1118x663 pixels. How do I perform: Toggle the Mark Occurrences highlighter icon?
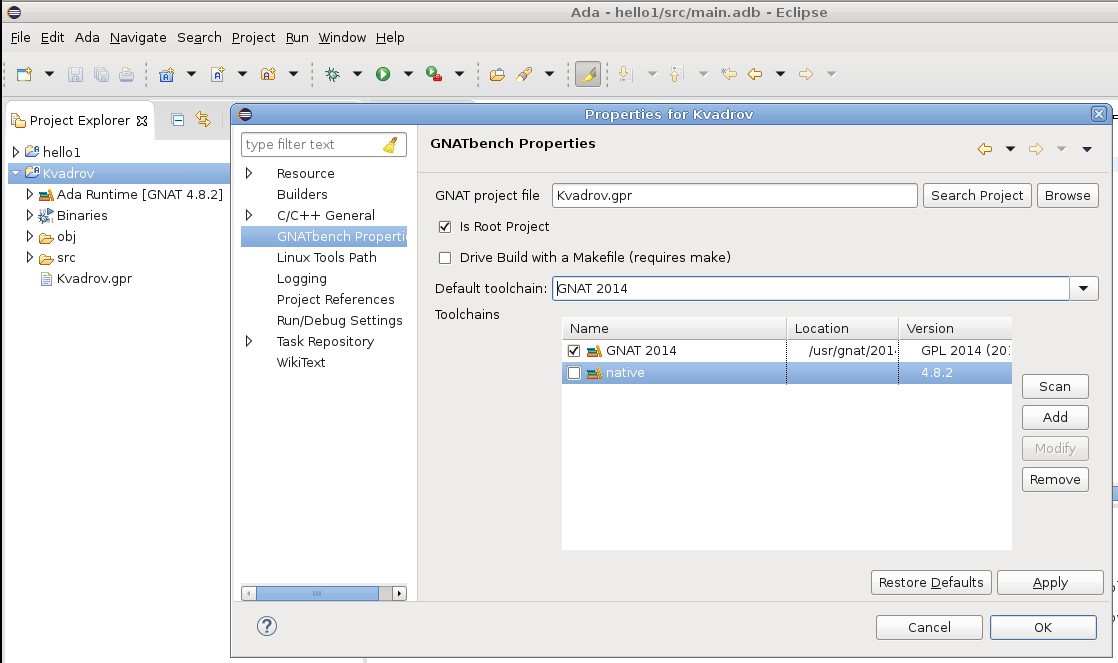pos(588,74)
